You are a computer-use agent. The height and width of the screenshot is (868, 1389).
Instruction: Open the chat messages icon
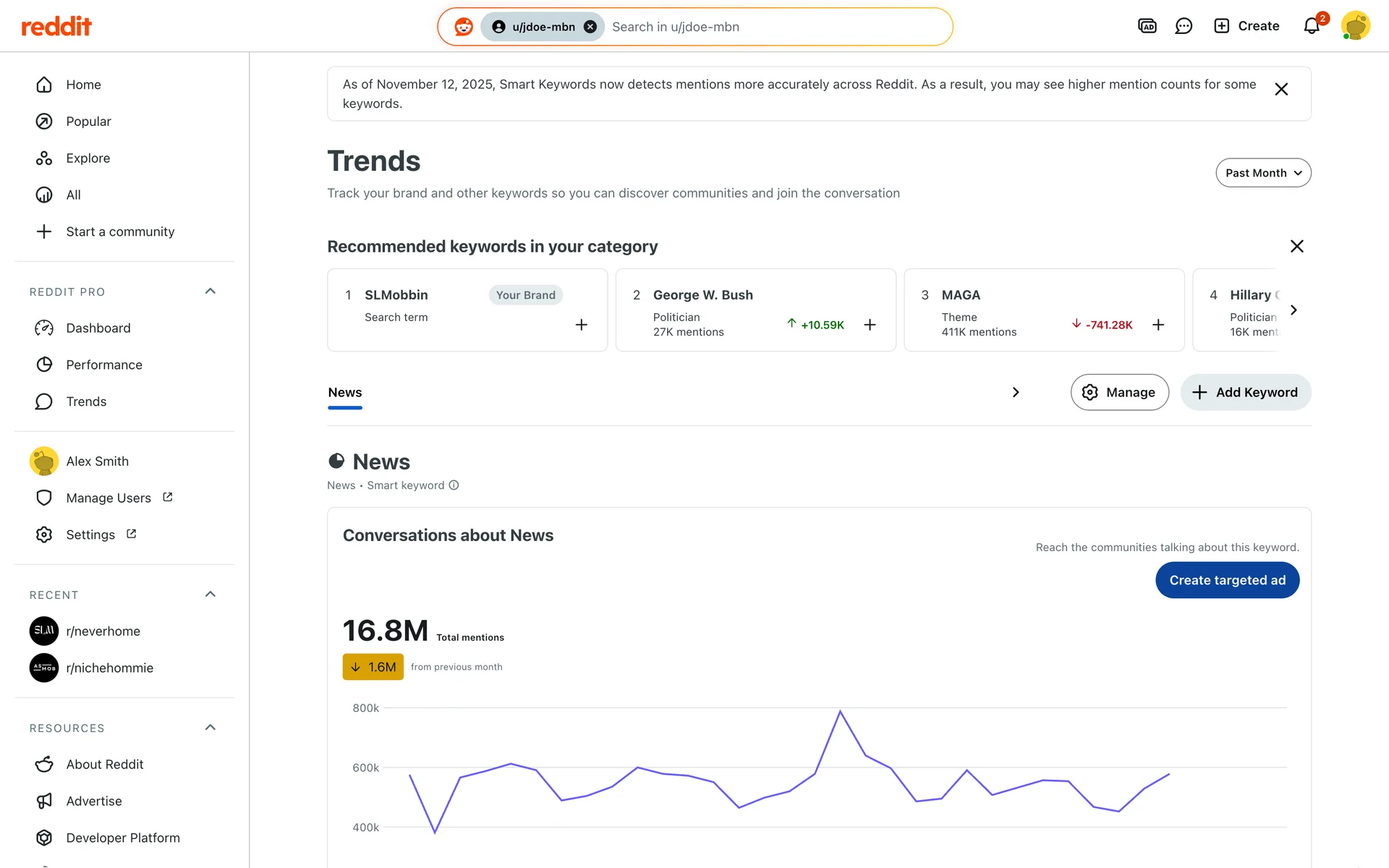point(1184,27)
